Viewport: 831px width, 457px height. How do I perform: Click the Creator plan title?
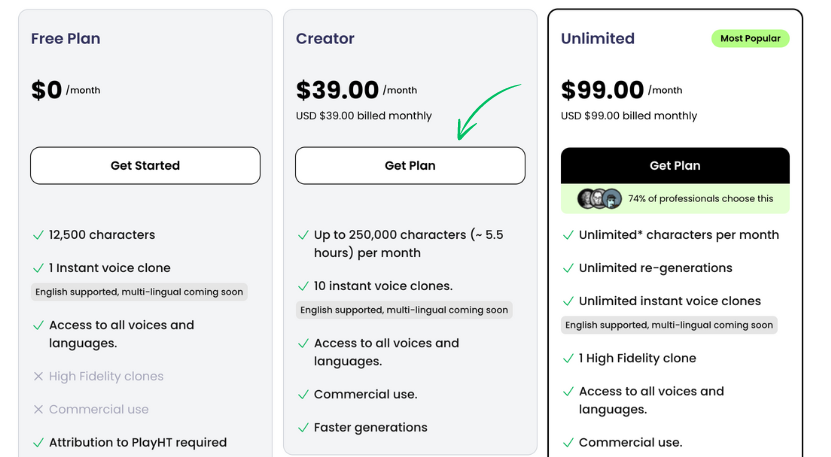click(x=325, y=39)
